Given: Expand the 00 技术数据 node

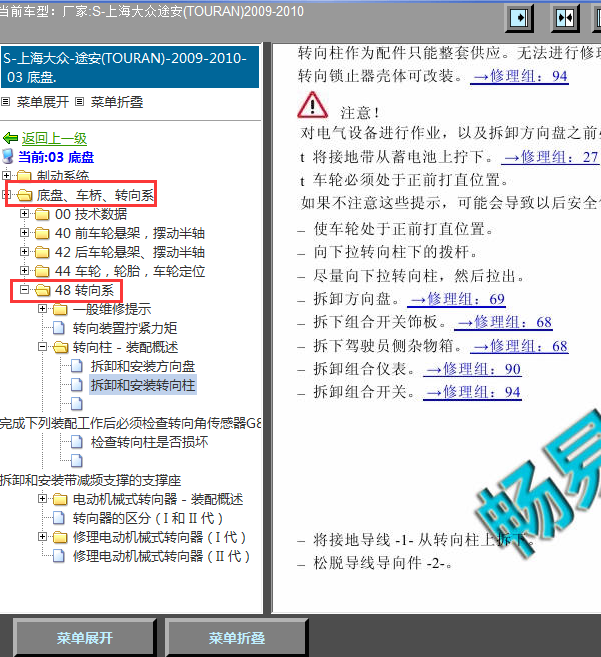Looking at the screenshot, I should point(24,213).
